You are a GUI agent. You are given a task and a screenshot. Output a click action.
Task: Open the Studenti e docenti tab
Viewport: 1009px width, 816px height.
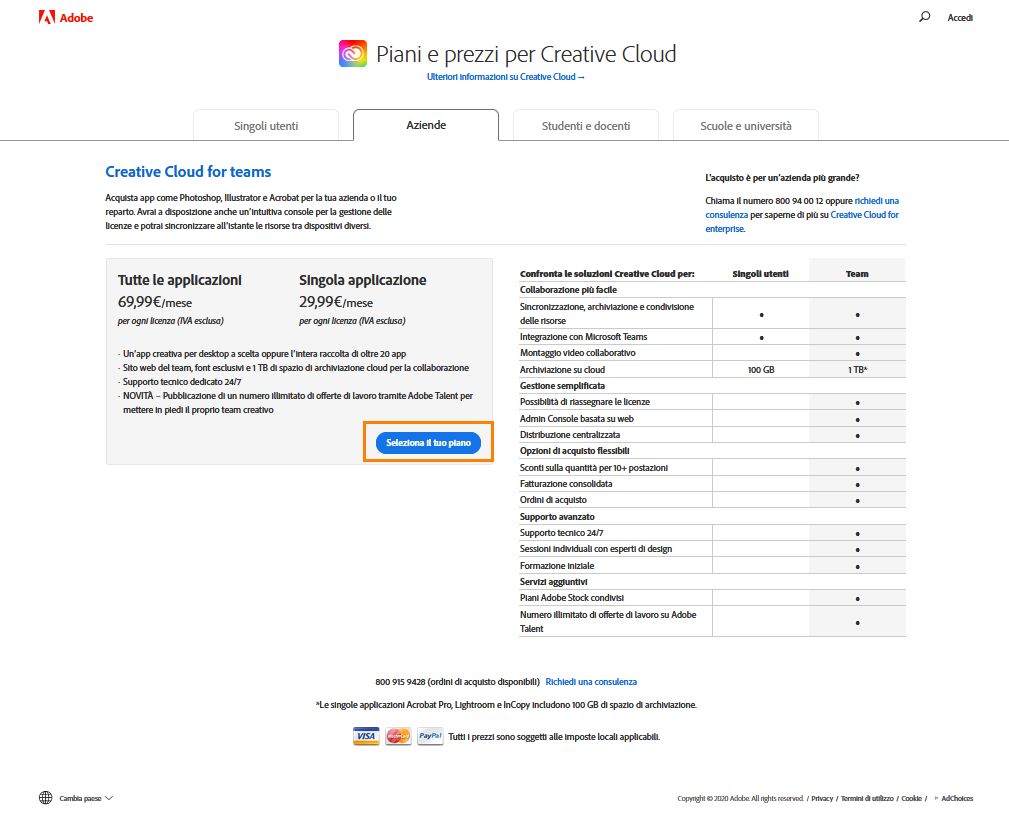586,125
